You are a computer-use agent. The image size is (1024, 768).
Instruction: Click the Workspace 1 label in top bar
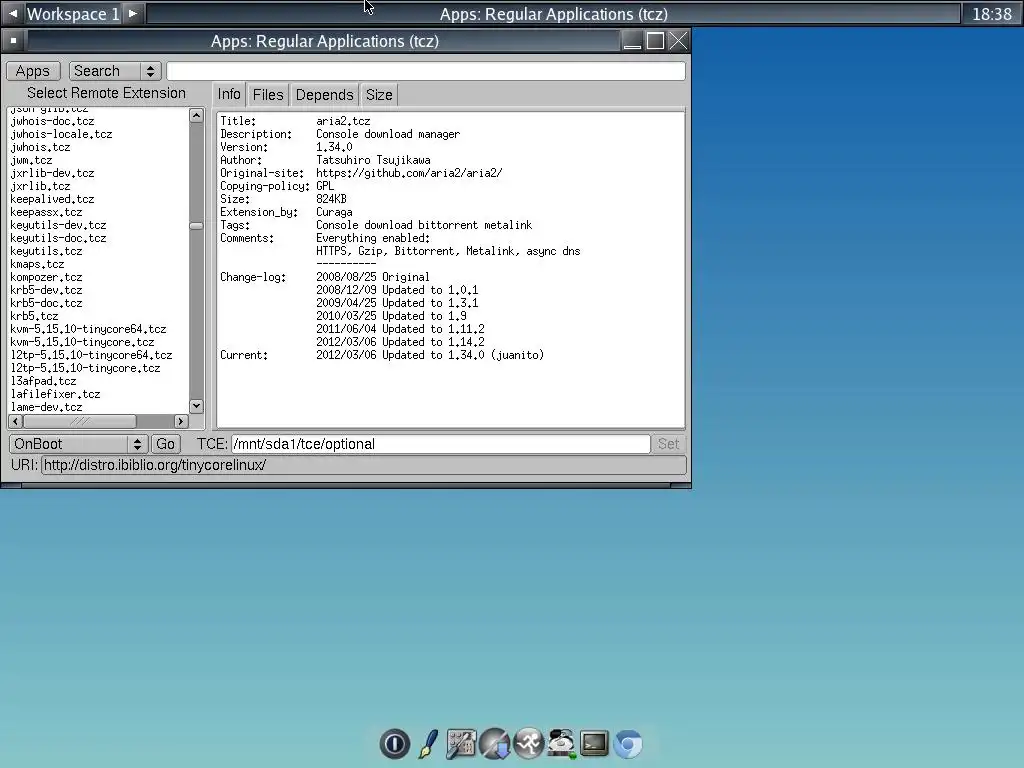(x=73, y=14)
